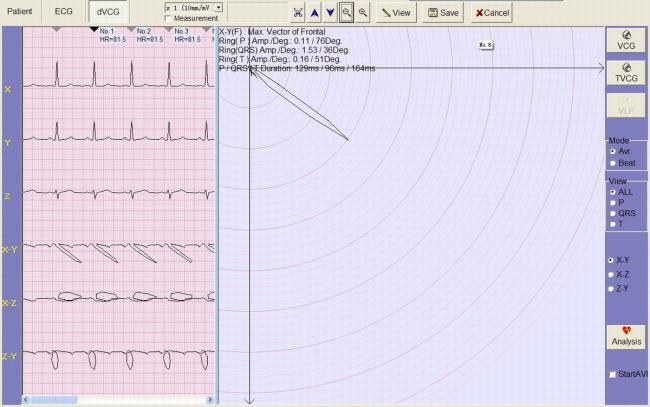Click the zoom in magnifier icon
The width and height of the screenshot is (650, 407).
[x=363, y=12]
